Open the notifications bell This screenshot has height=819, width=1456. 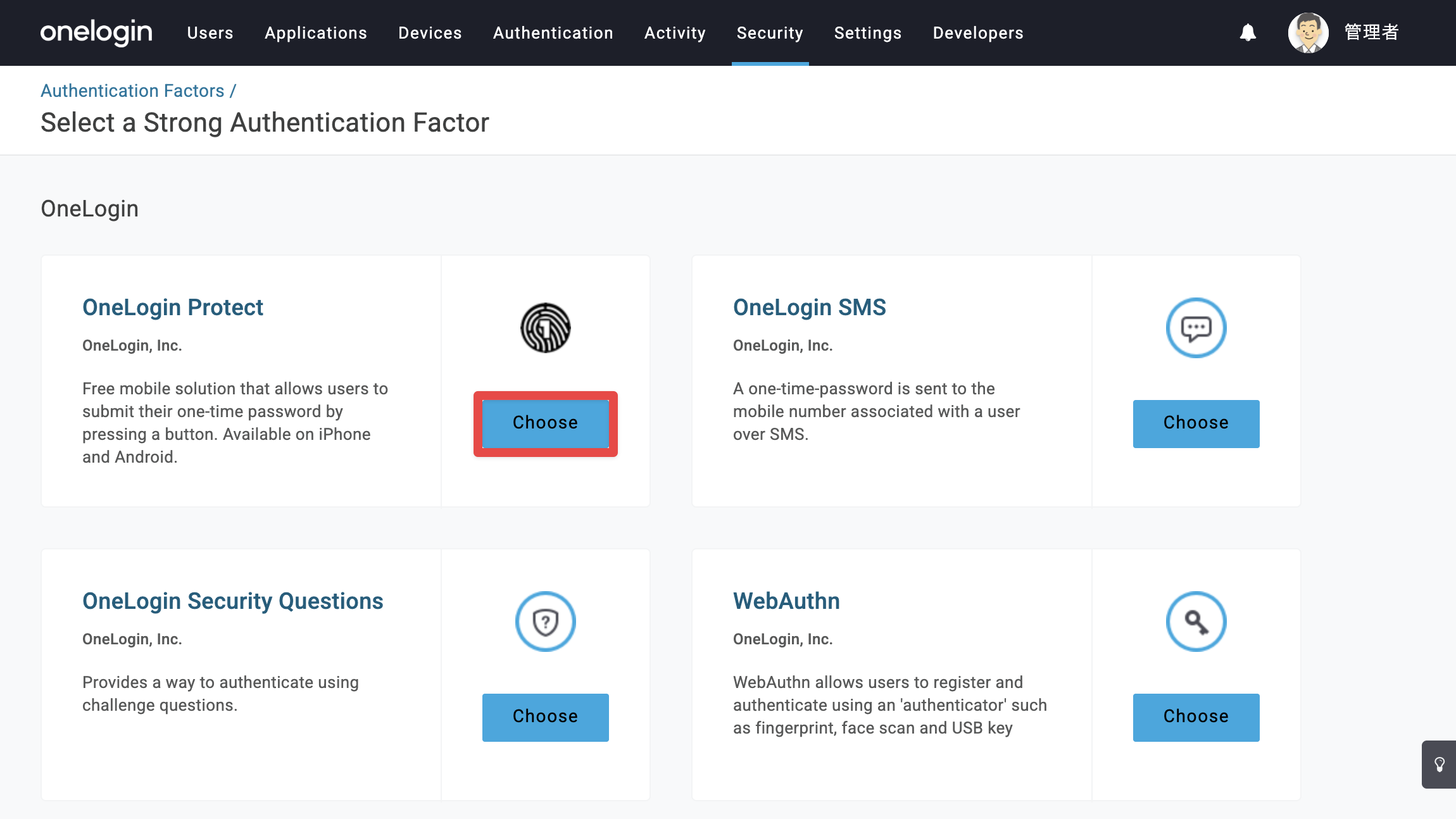1248,32
